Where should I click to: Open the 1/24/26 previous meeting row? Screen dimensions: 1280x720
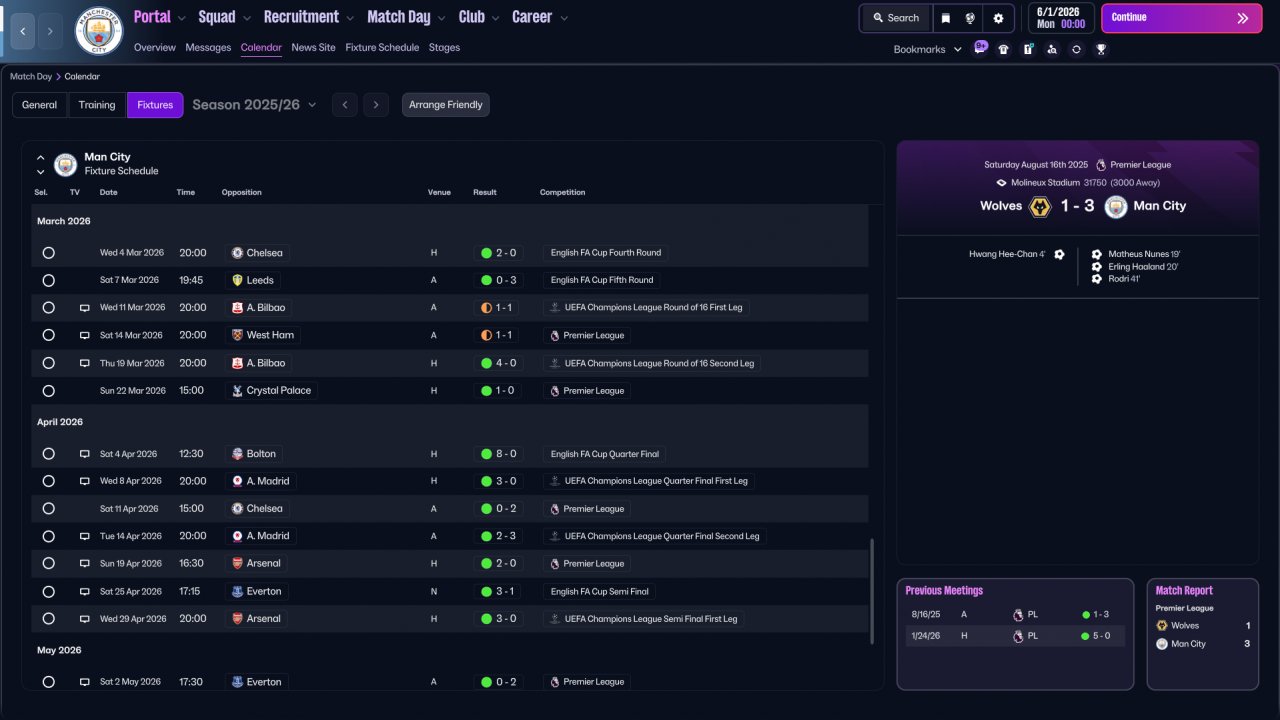pyautogui.click(x=1015, y=636)
